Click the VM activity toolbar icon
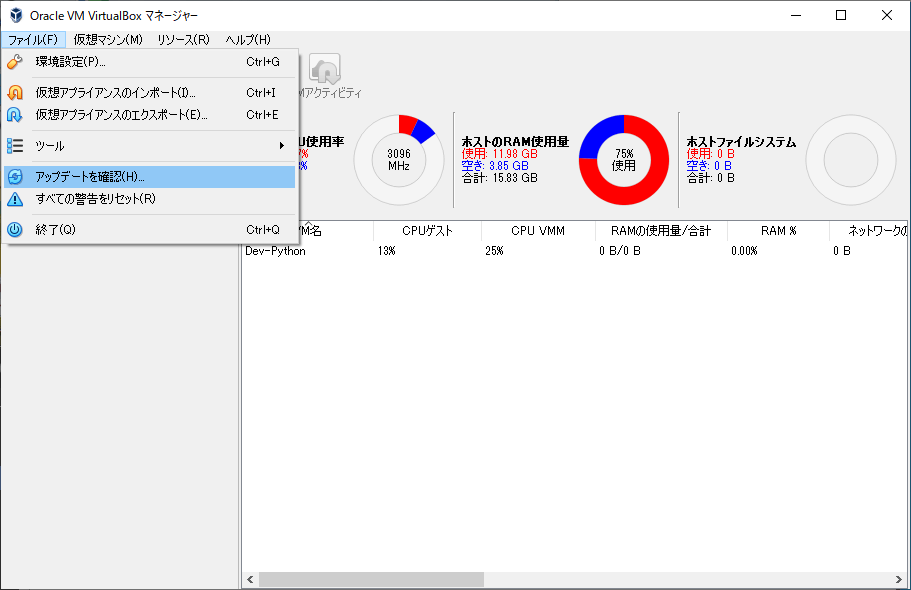This screenshot has height=590, width=911. tap(325, 70)
